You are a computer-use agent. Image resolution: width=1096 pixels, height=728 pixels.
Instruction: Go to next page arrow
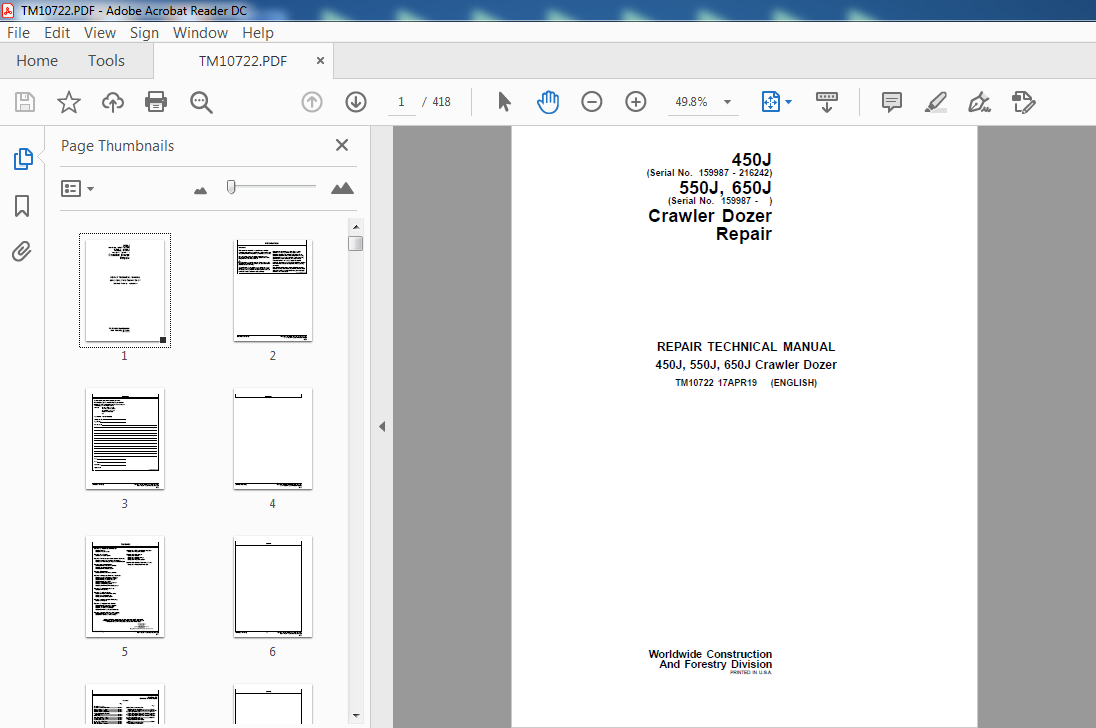click(356, 102)
